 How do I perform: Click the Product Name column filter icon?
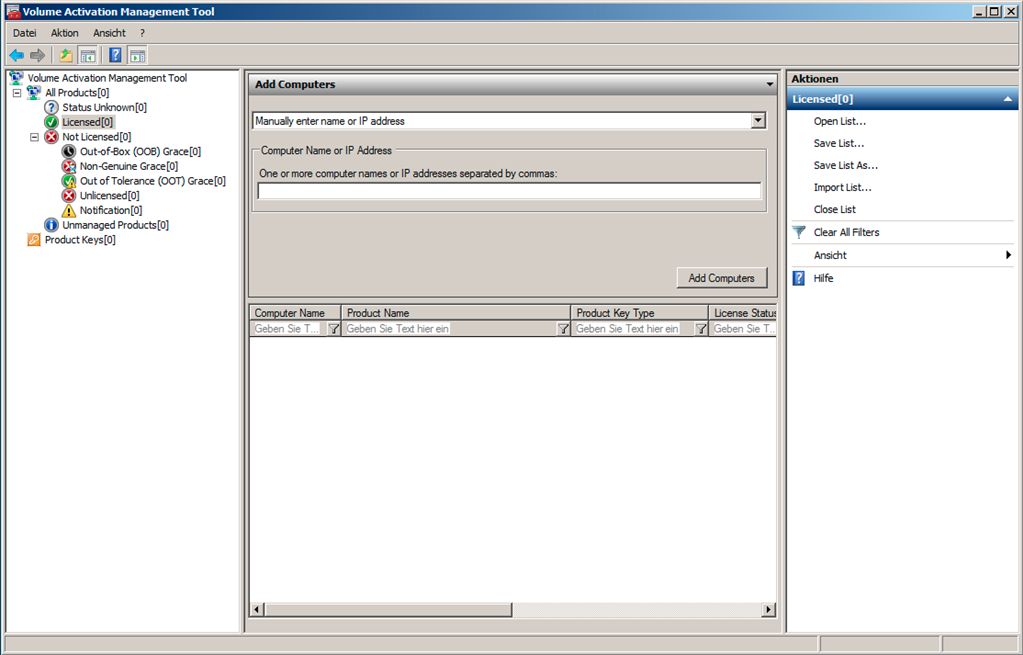tap(563, 329)
